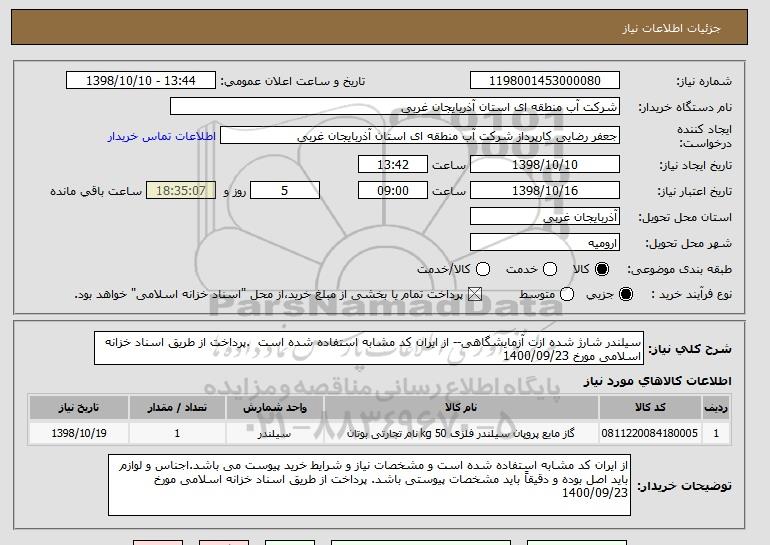Click the validity date field 1398/10/16
The width and height of the screenshot is (770, 545).
coord(545,191)
